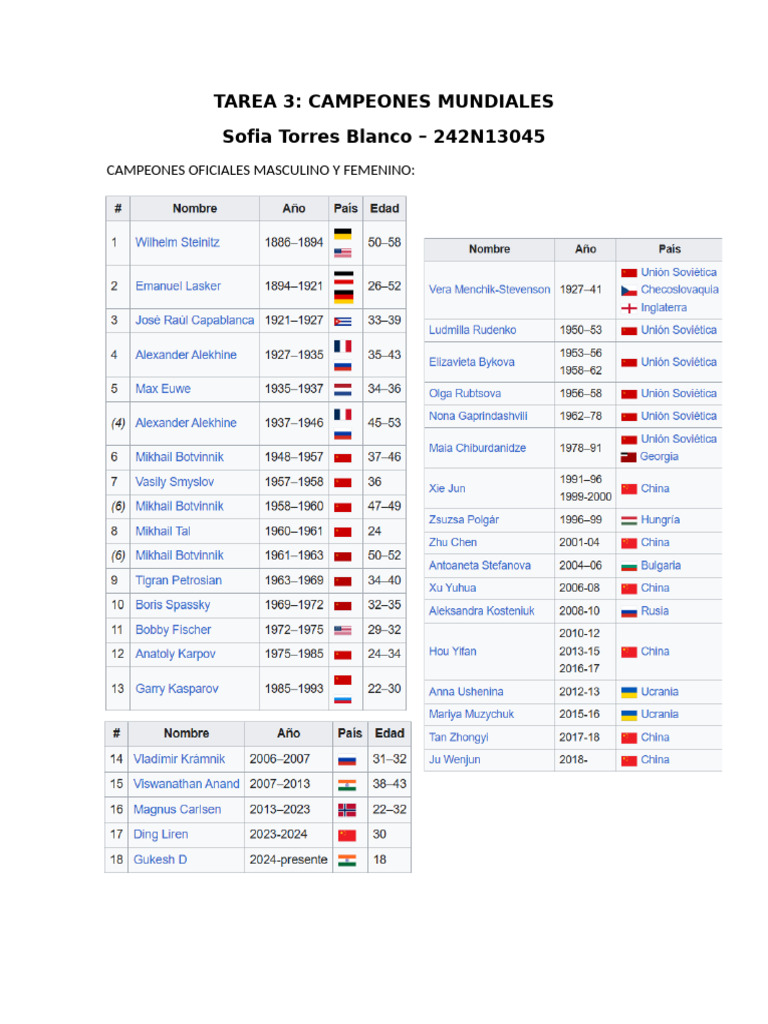
Task: Click the Indian flag in Viswanathan Anand's row
Action: (347, 785)
